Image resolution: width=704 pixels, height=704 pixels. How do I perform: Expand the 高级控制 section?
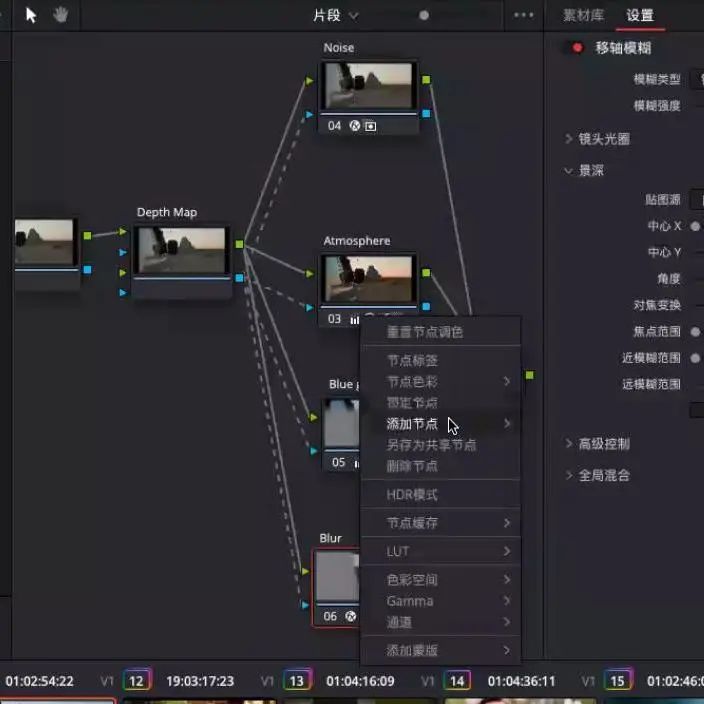coord(597,444)
